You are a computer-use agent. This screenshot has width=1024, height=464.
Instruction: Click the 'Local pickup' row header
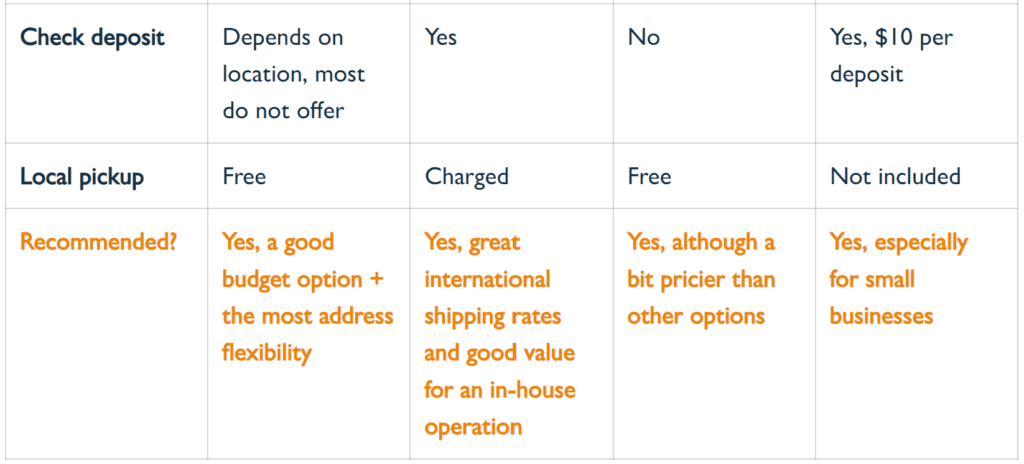82,177
